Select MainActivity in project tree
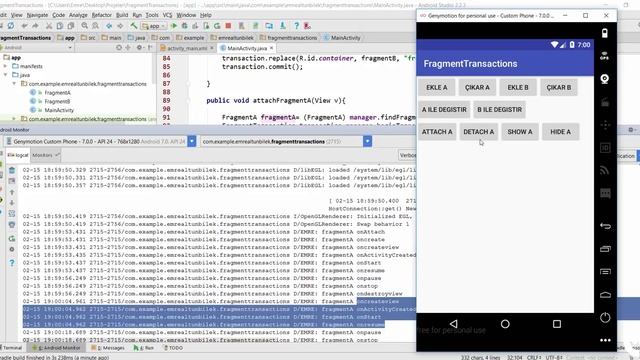The width and height of the screenshot is (640, 360). click(x=59, y=110)
